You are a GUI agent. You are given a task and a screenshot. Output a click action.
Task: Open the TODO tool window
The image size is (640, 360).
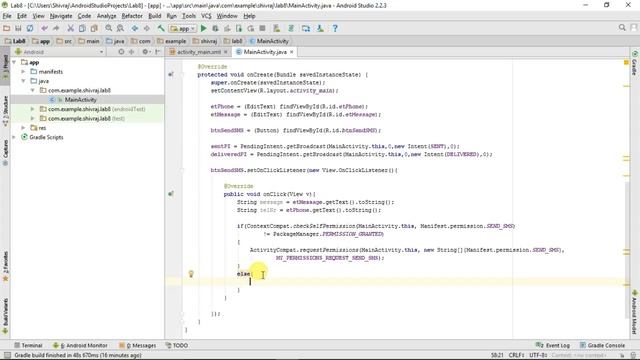(177, 345)
